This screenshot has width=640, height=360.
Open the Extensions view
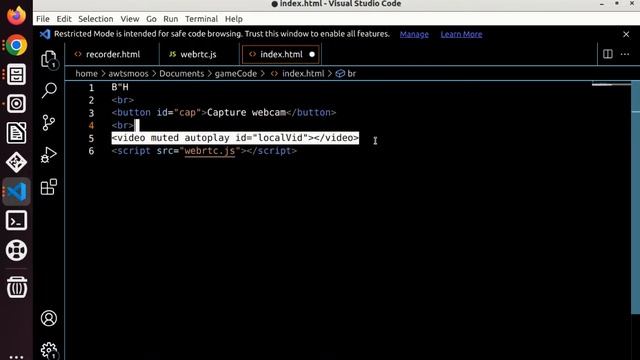tap(49, 187)
